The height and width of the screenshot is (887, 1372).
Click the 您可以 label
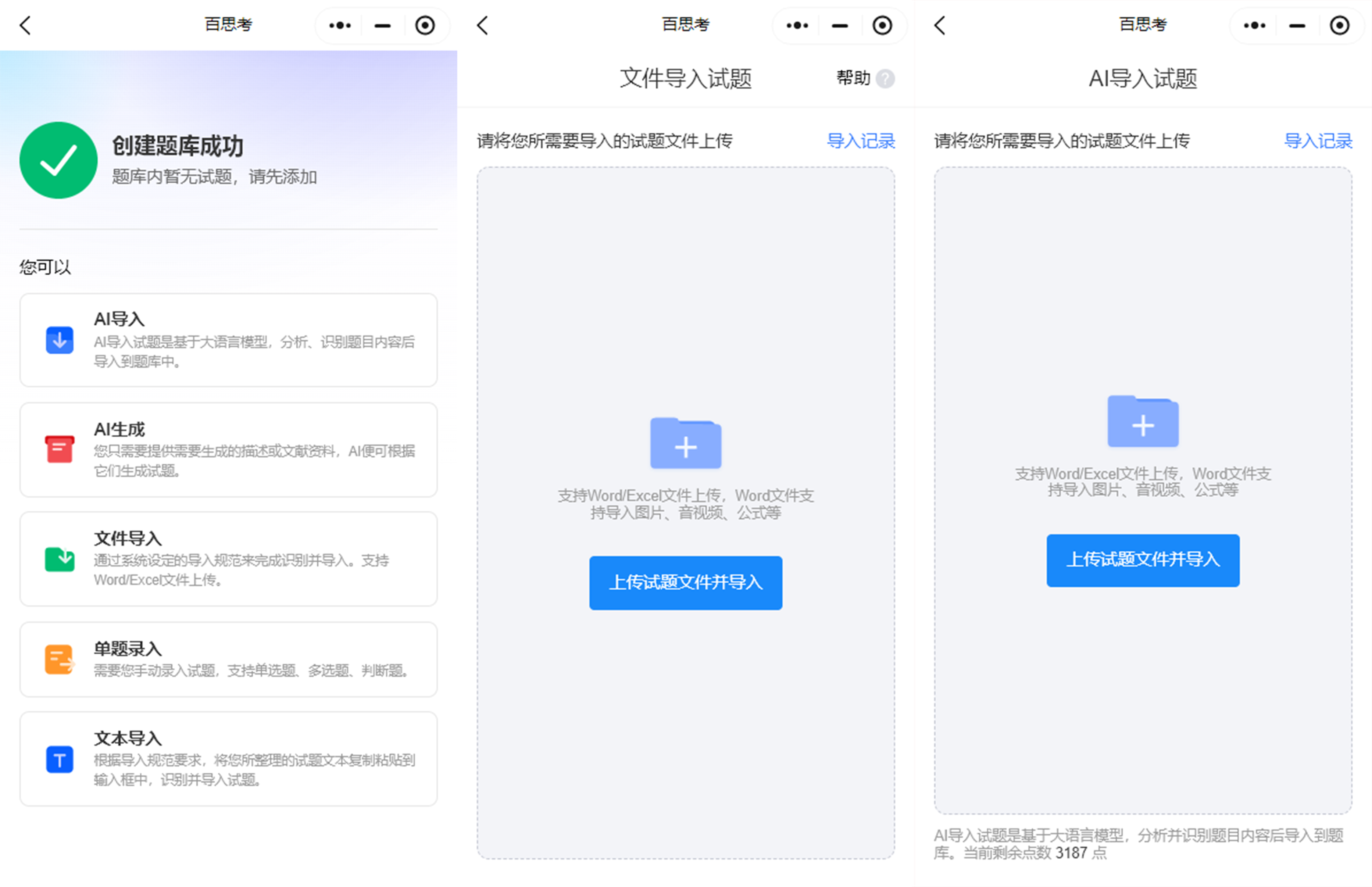pyautogui.click(x=45, y=267)
